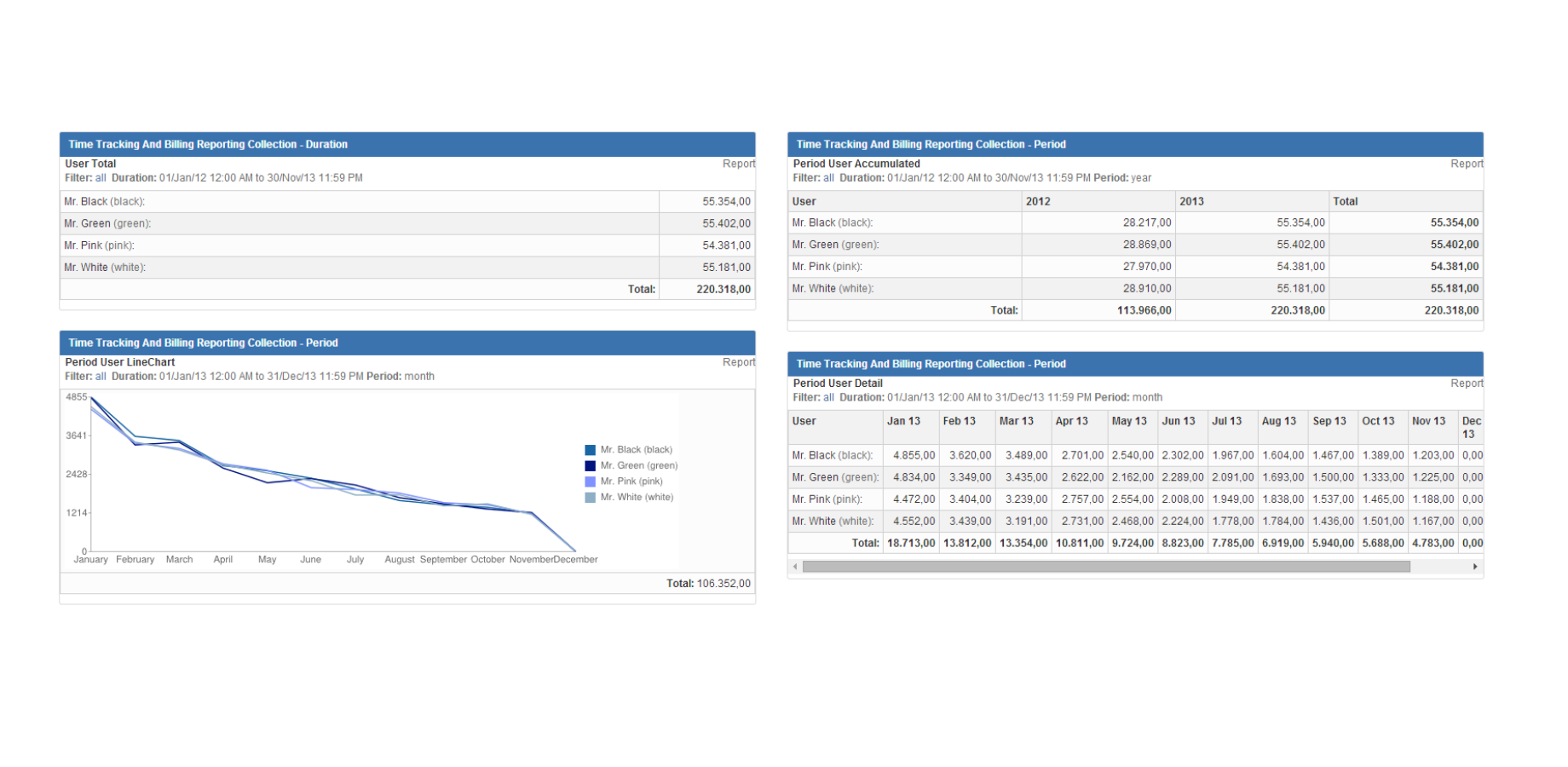The image size is (1568, 767).
Task: Click the 'all' filter link in Period User LineChart
Action: [101, 377]
